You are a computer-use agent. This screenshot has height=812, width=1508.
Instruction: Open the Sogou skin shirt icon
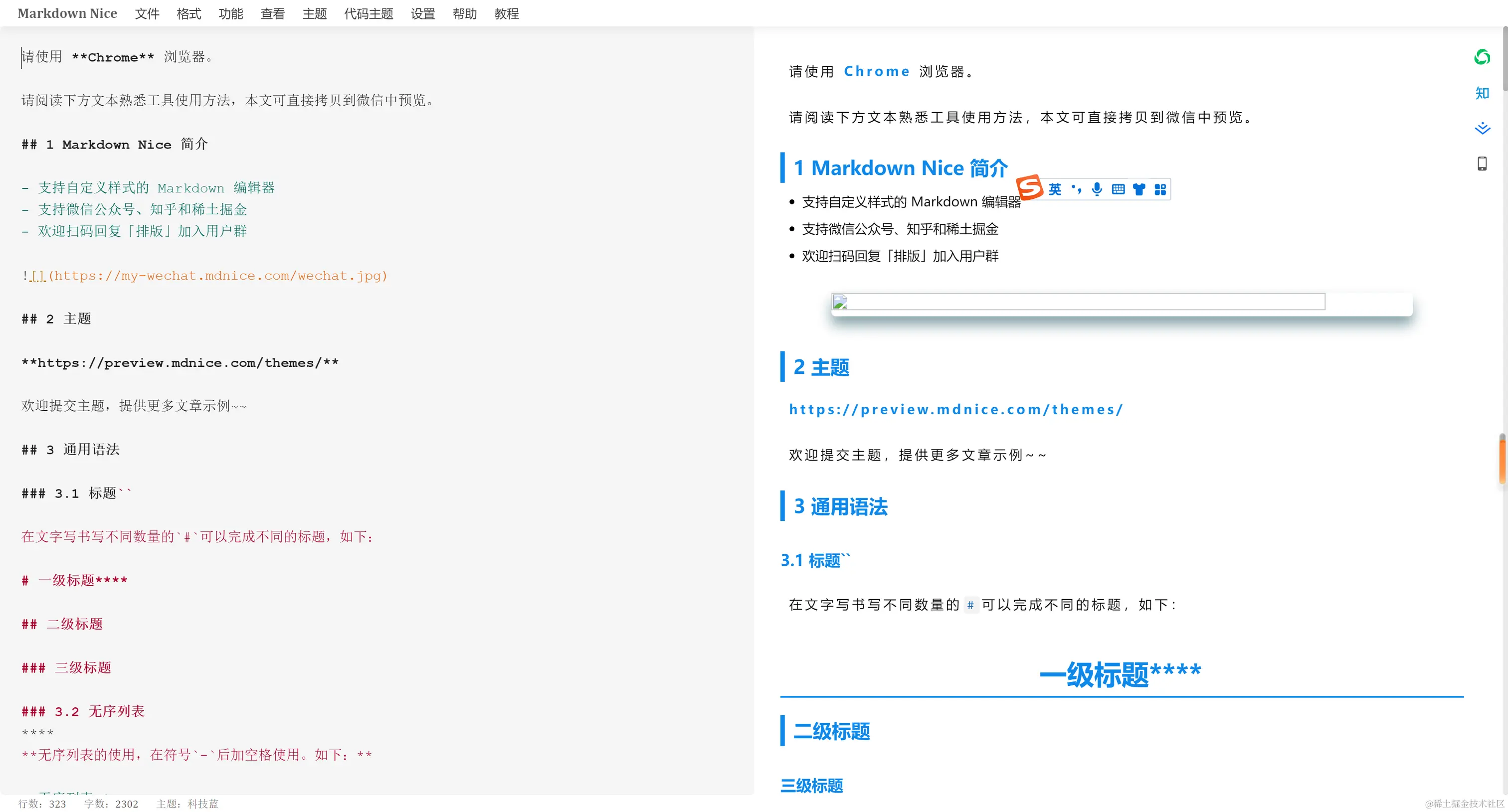1139,189
